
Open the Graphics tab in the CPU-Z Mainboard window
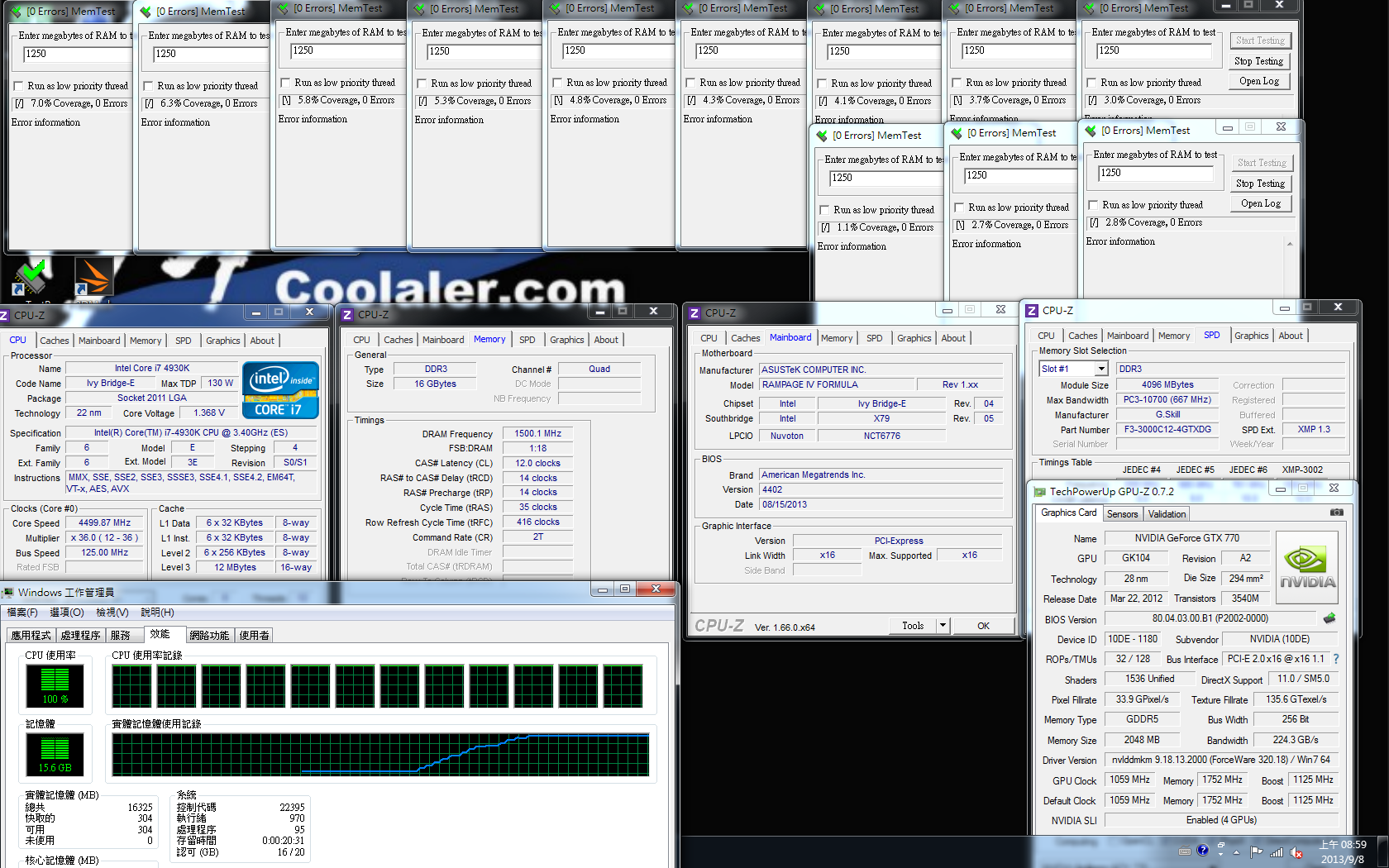pyautogui.click(x=914, y=338)
